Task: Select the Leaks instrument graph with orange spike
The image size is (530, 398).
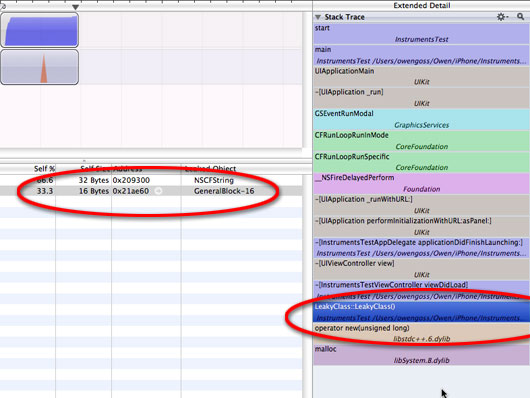Action: (x=40, y=67)
